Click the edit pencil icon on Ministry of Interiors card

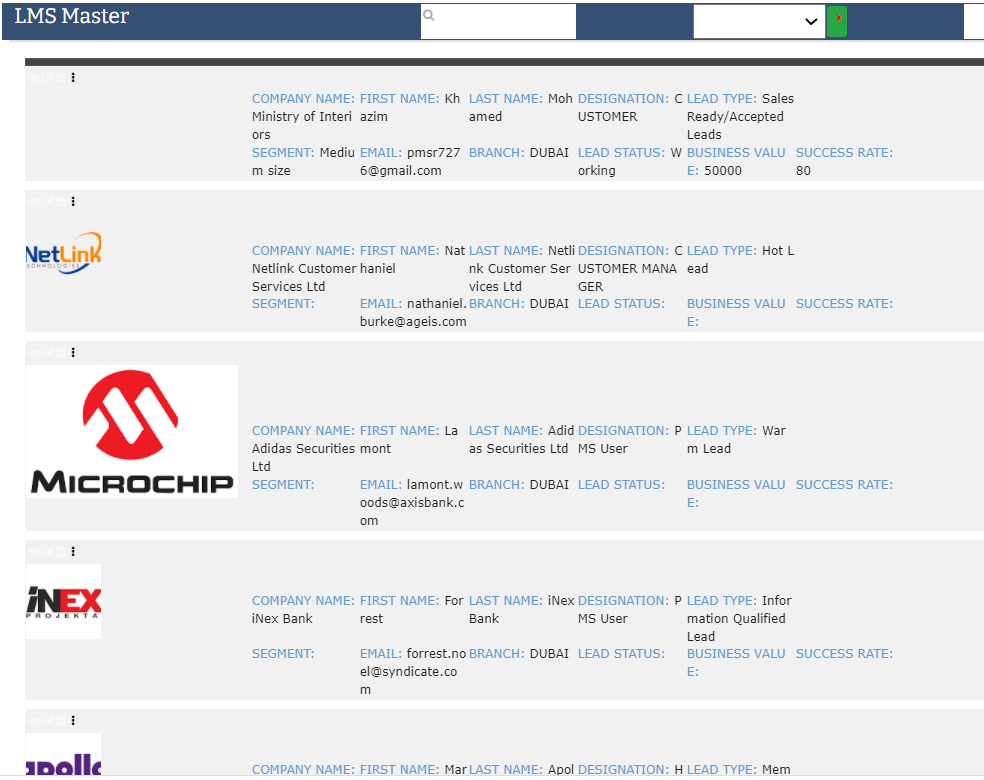click(46, 77)
